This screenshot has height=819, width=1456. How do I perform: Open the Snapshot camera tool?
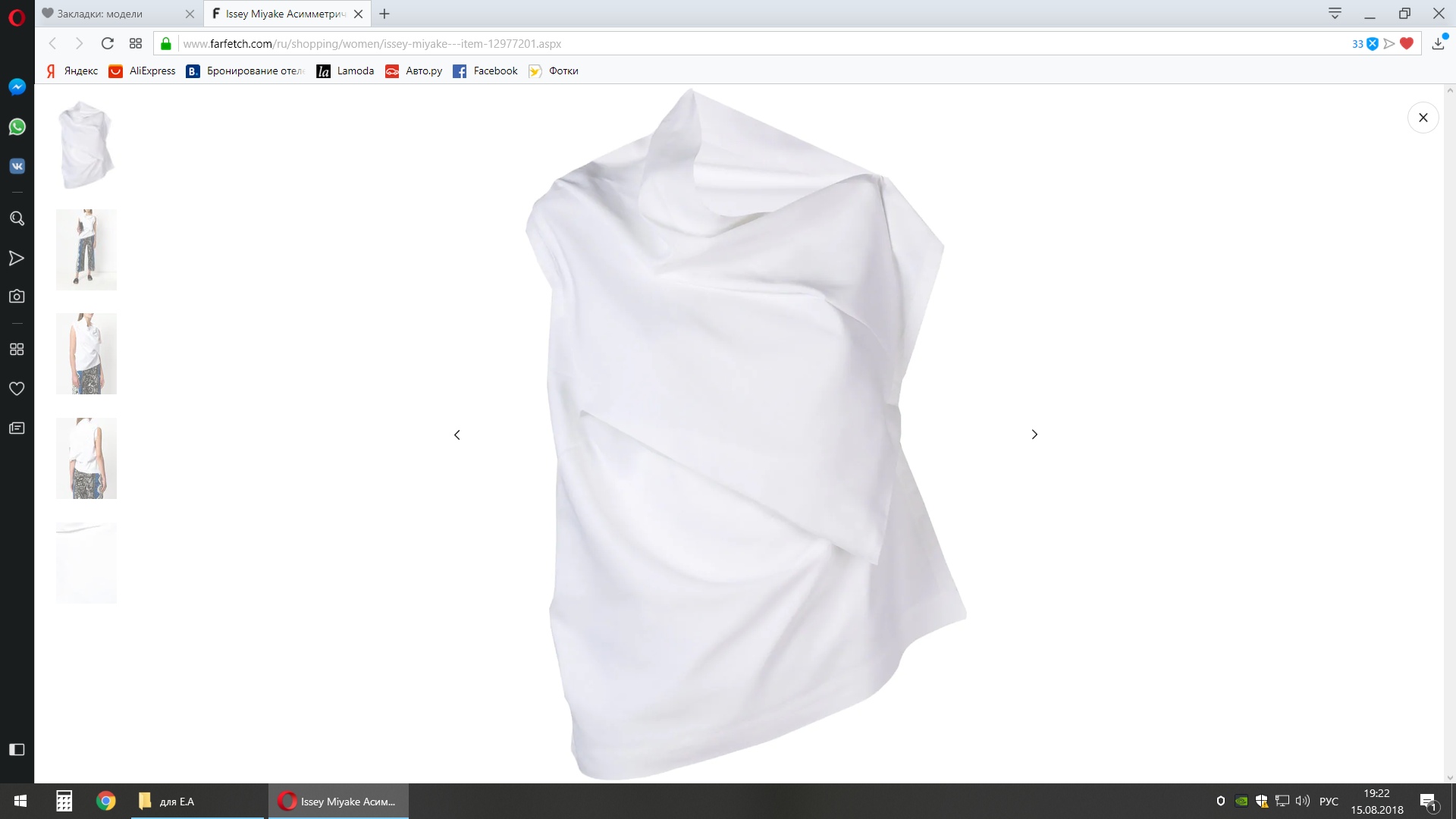[17, 297]
